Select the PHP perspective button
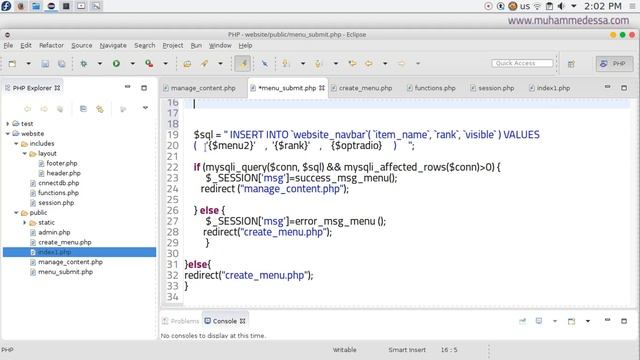This screenshot has height=360, width=640. point(614,64)
